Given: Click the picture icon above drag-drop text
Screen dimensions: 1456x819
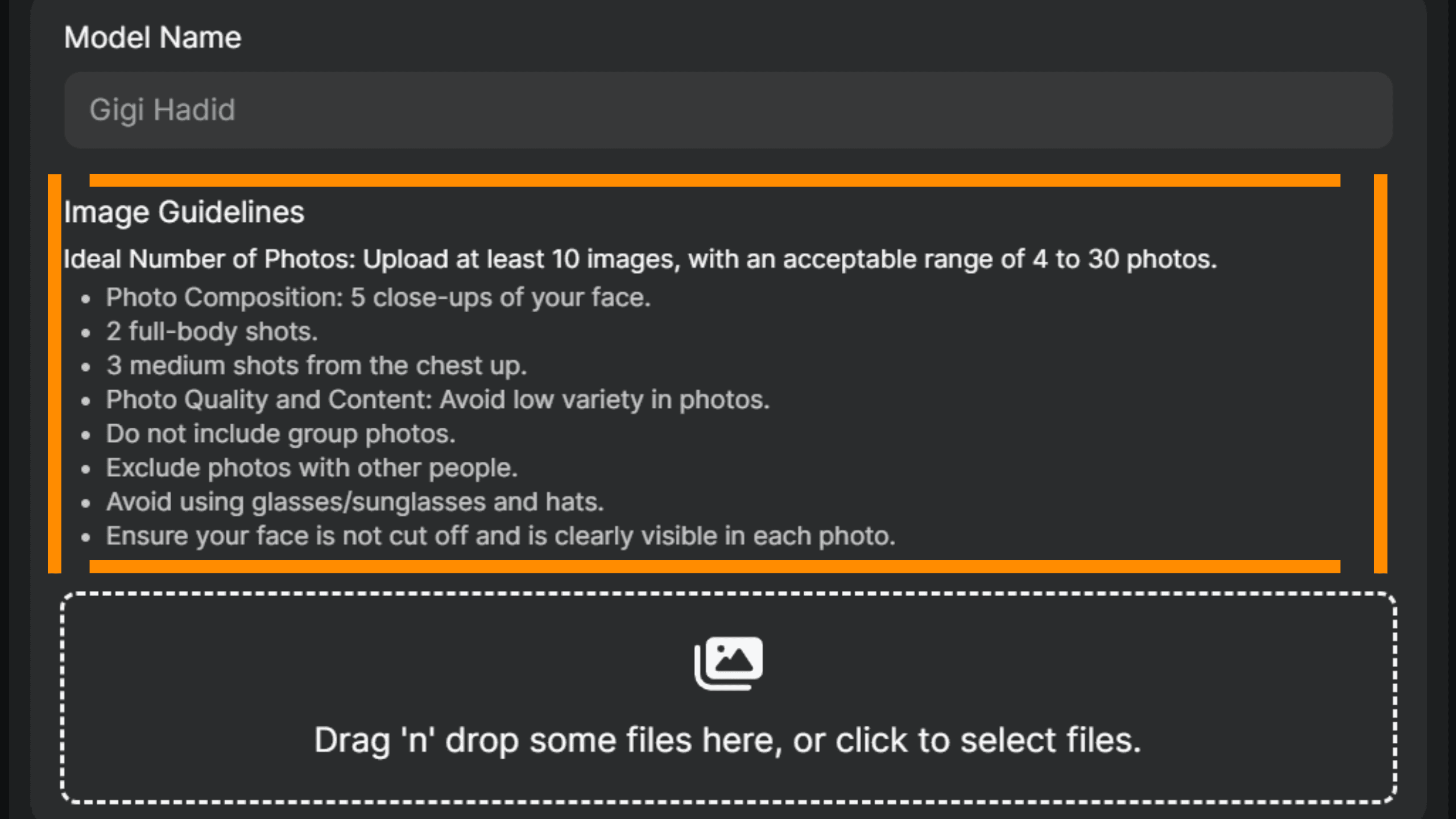Looking at the screenshot, I should [728, 661].
